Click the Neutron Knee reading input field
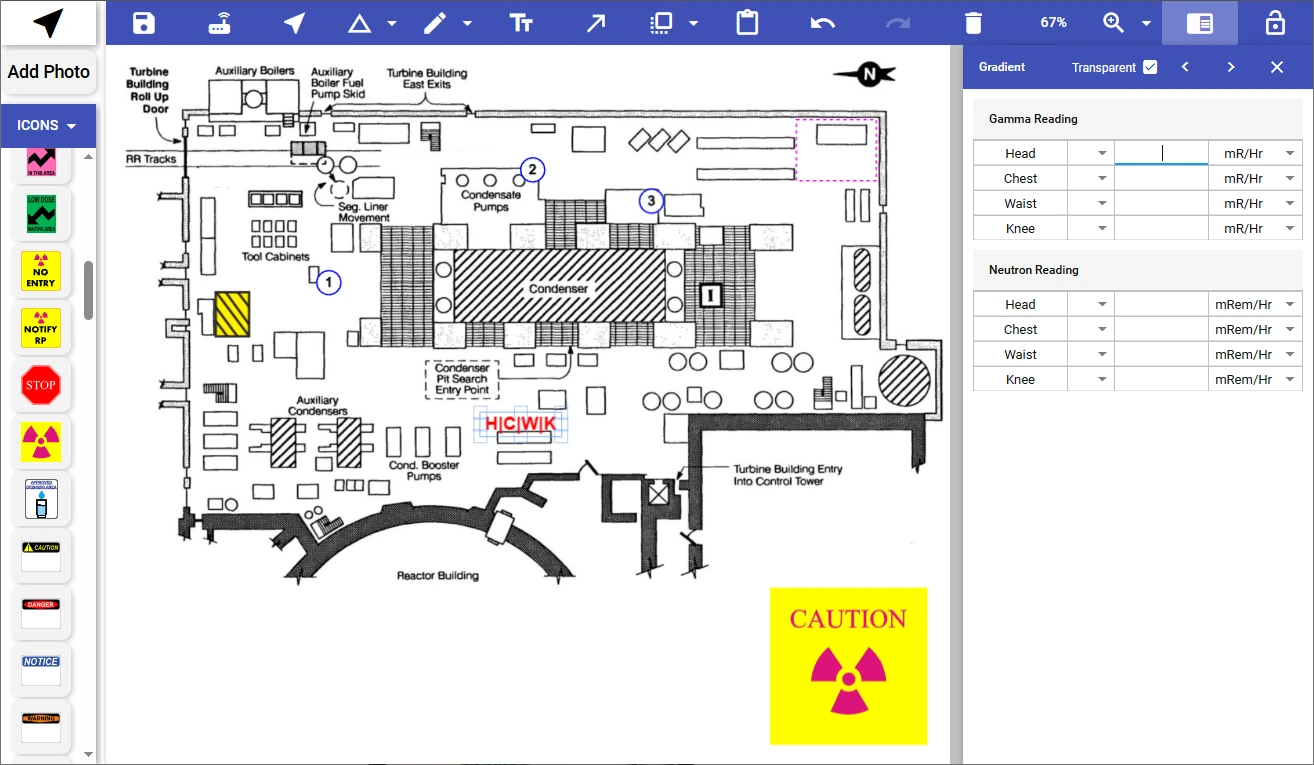 click(1161, 379)
